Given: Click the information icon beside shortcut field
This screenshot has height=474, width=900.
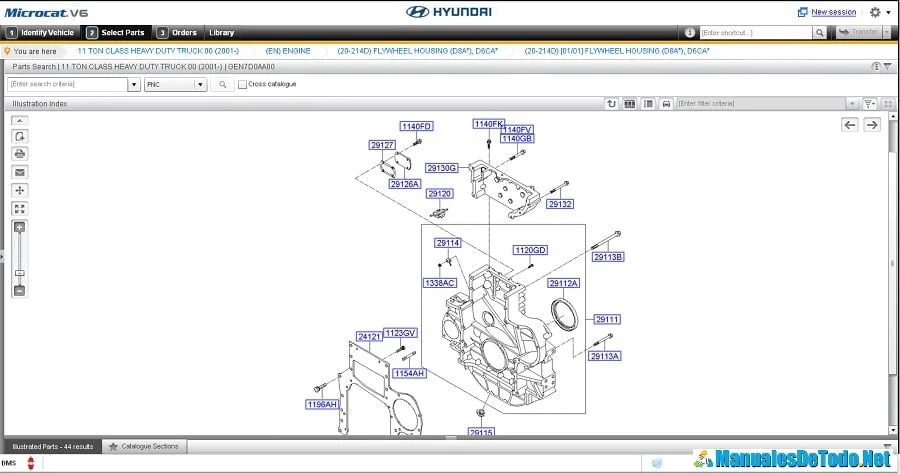Looking at the screenshot, I should 690,33.
